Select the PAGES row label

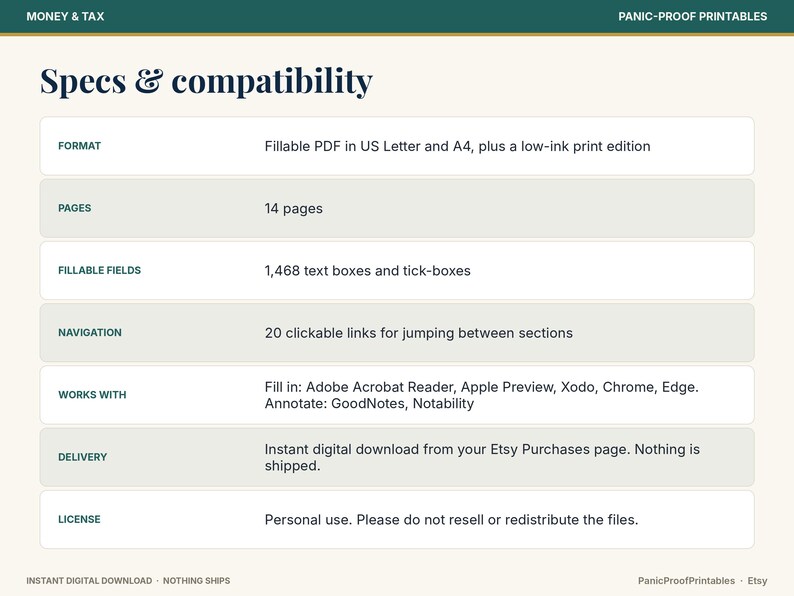[x=74, y=208]
